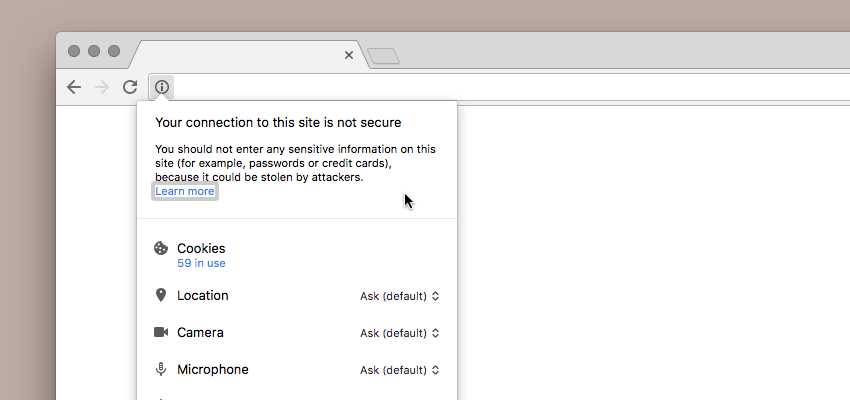Close the current tab with the X
850x400 pixels.
(349, 55)
